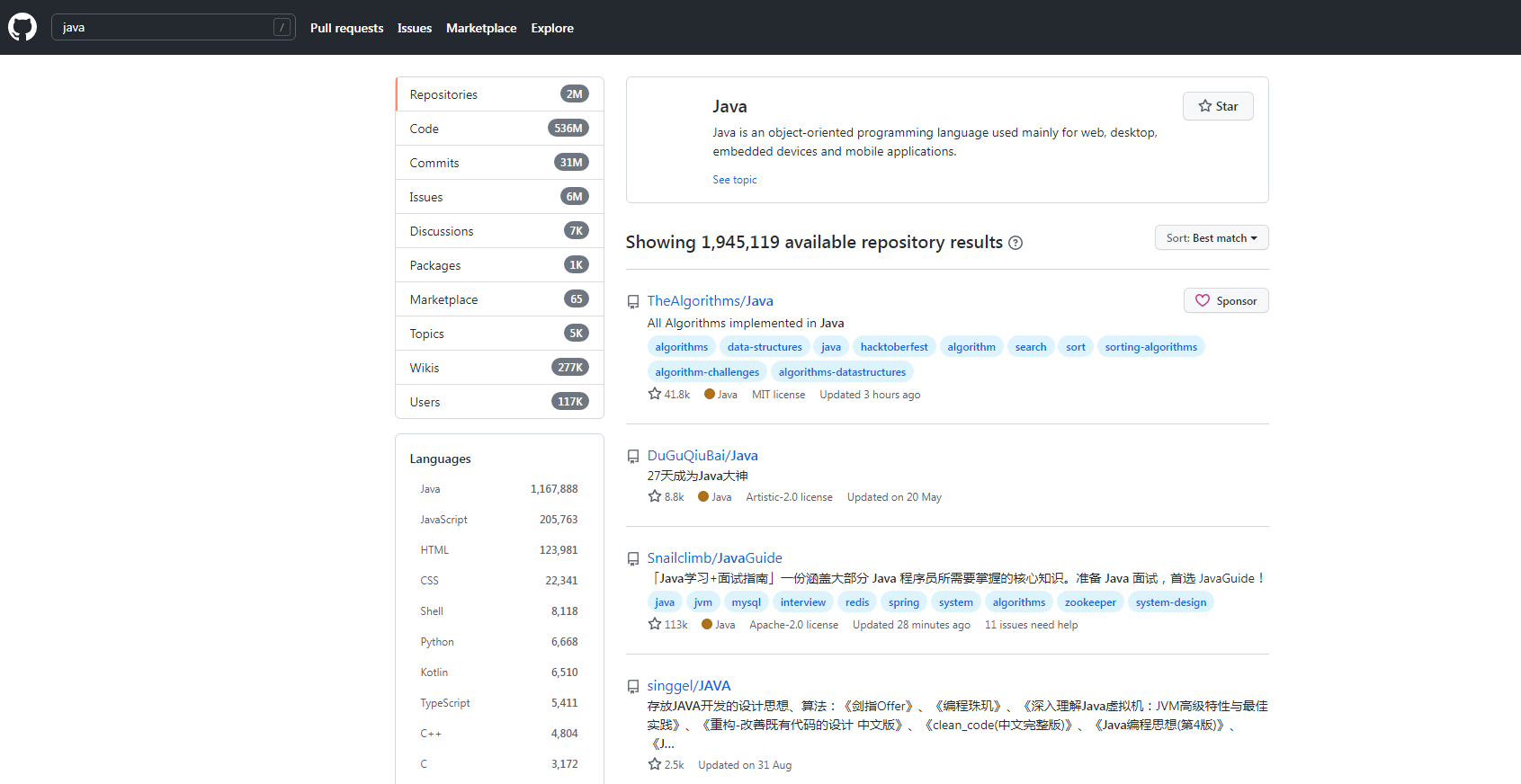This screenshot has width=1521, height=784.
Task: Click the search topic tag
Action: click(x=1031, y=347)
